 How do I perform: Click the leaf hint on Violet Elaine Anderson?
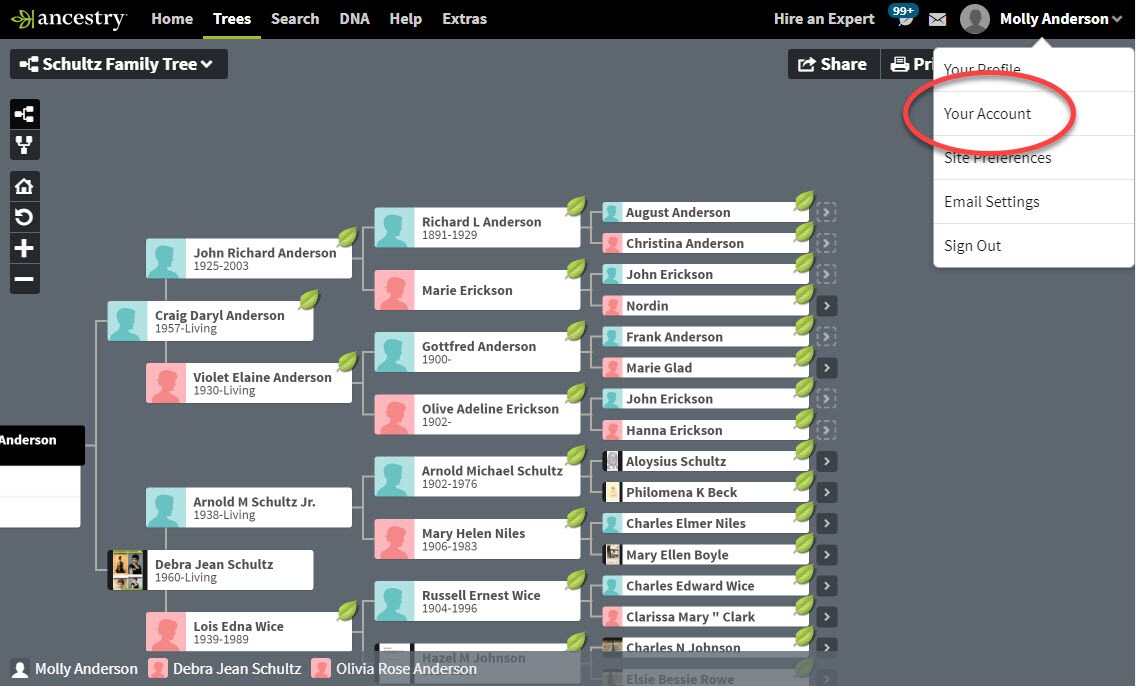[x=348, y=361]
